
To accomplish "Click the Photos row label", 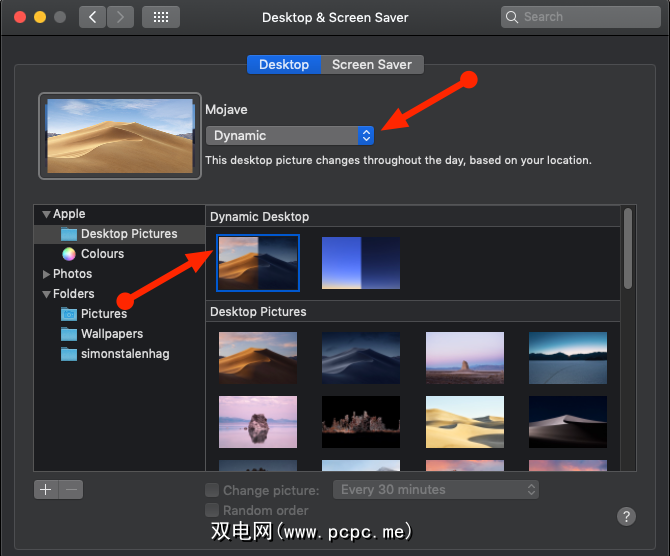I will 72,274.
